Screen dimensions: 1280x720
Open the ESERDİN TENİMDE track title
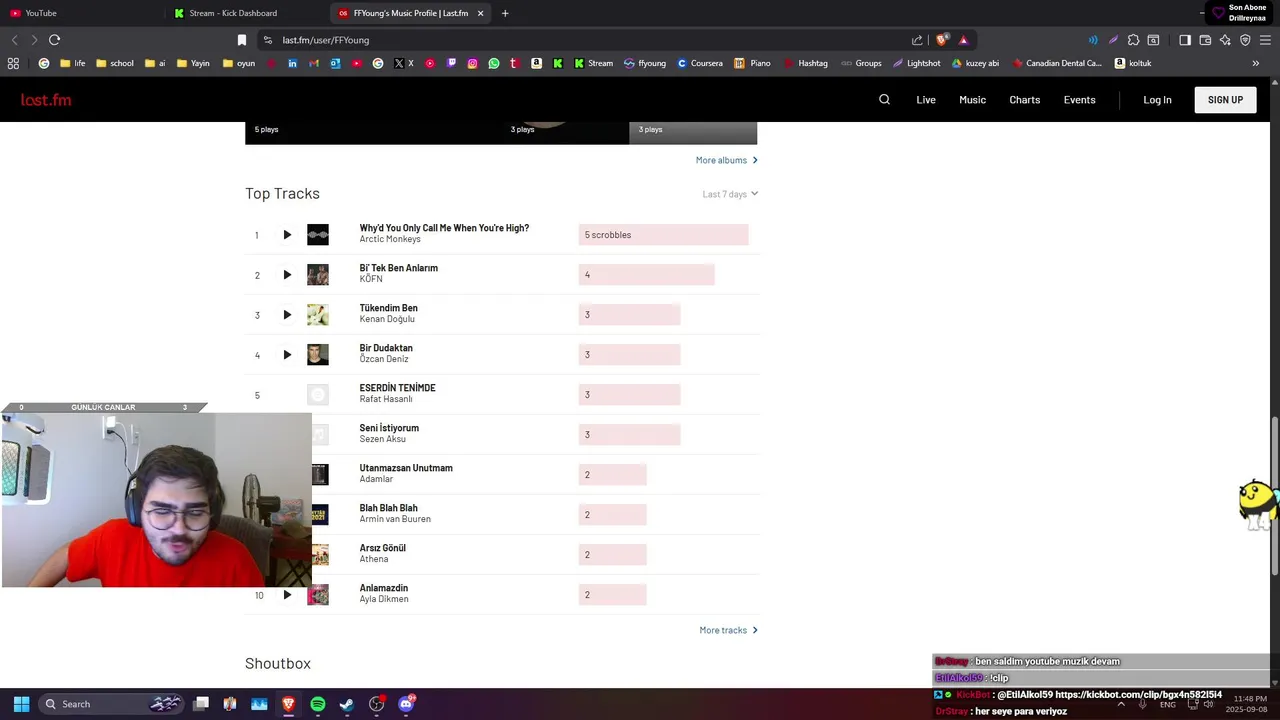point(397,388)
